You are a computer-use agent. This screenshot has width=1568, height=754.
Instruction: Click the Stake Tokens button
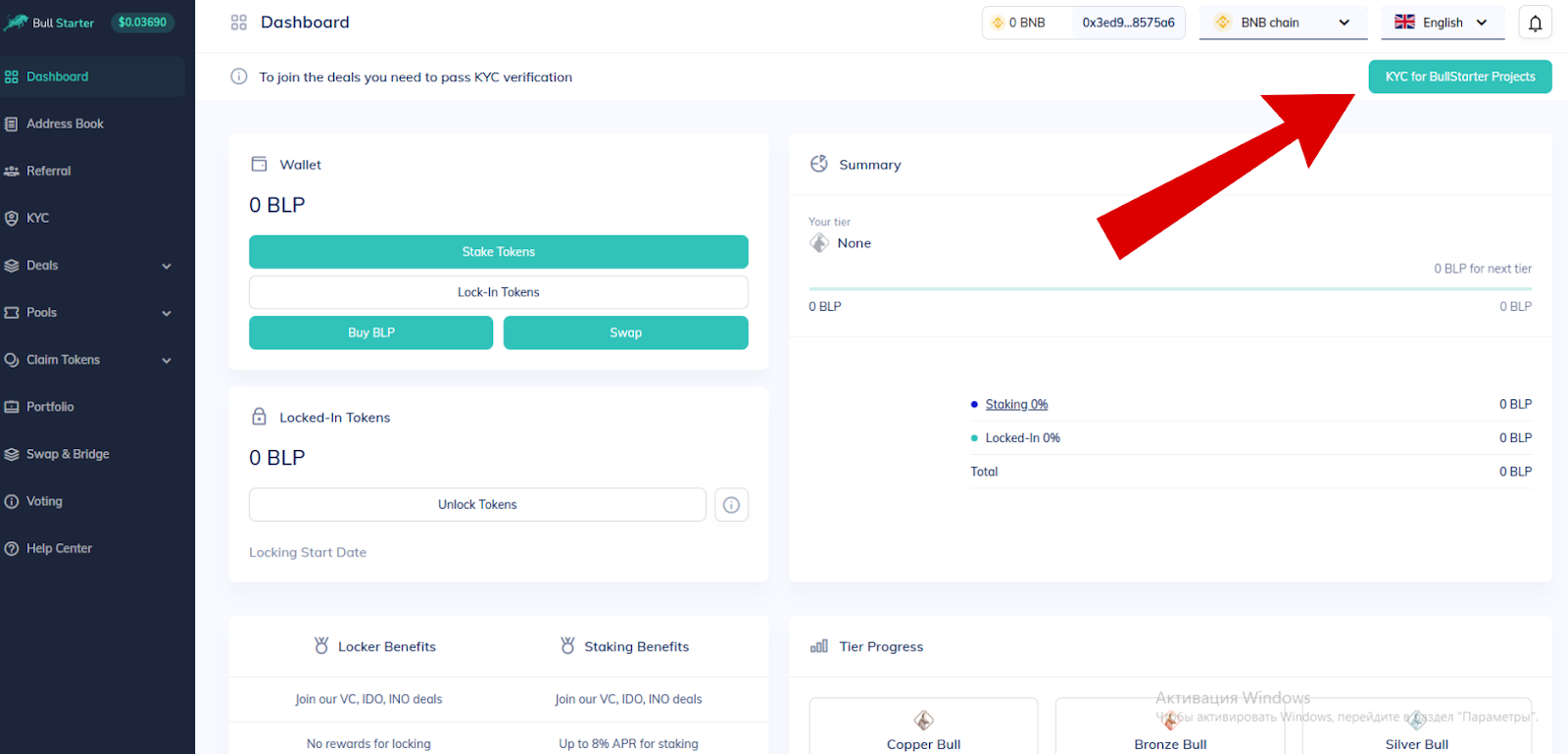499,252
